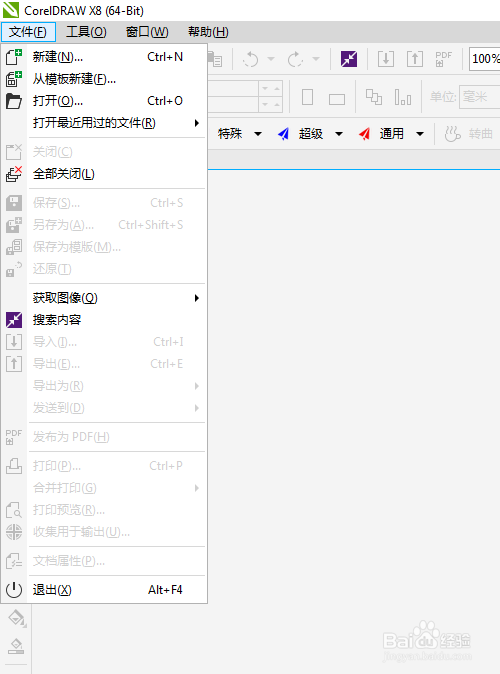This screenshot has height=674, width=500.
Task: Click the New document icon in File menu
Action: point(14,57)
